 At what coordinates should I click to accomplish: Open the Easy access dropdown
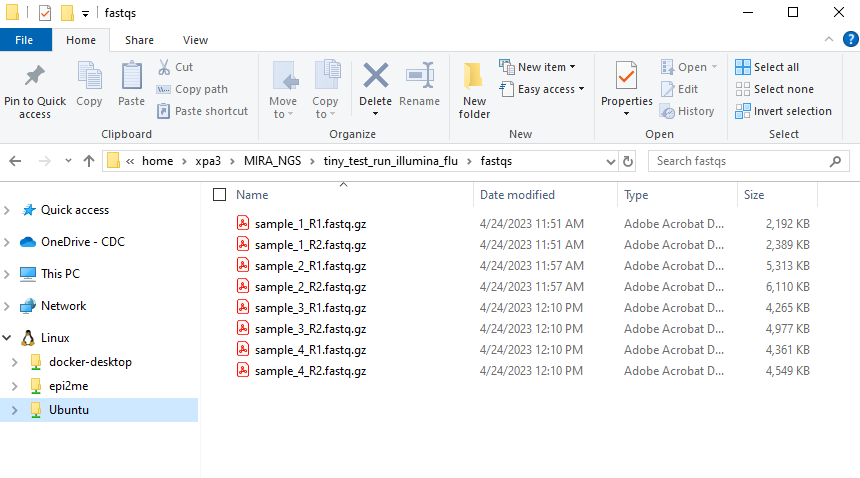542,89
